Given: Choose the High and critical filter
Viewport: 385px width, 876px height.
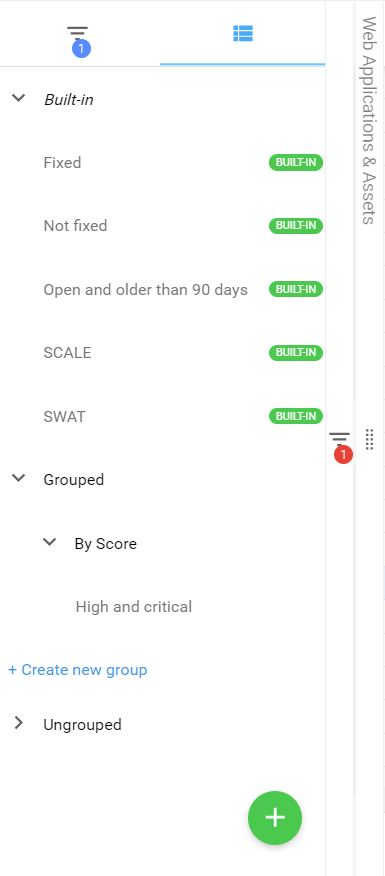Looking at the screenshot, I should [134, 607].
